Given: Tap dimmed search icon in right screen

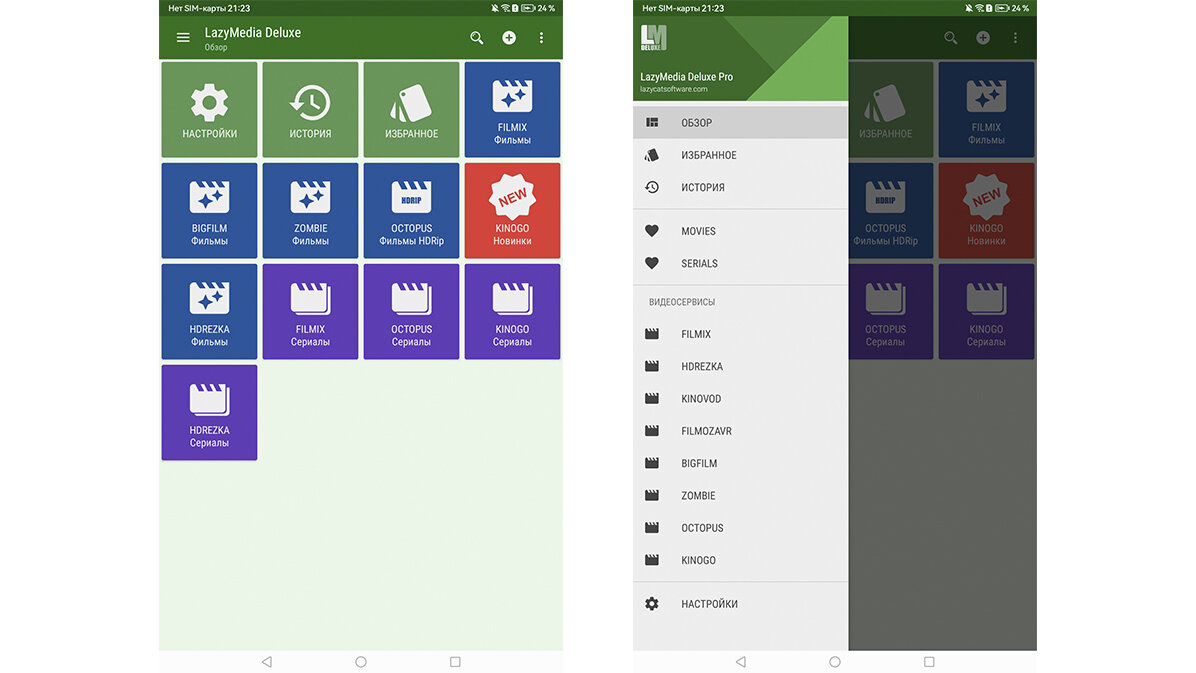Looking at the screenshot, I should click(x=950, y=37).
